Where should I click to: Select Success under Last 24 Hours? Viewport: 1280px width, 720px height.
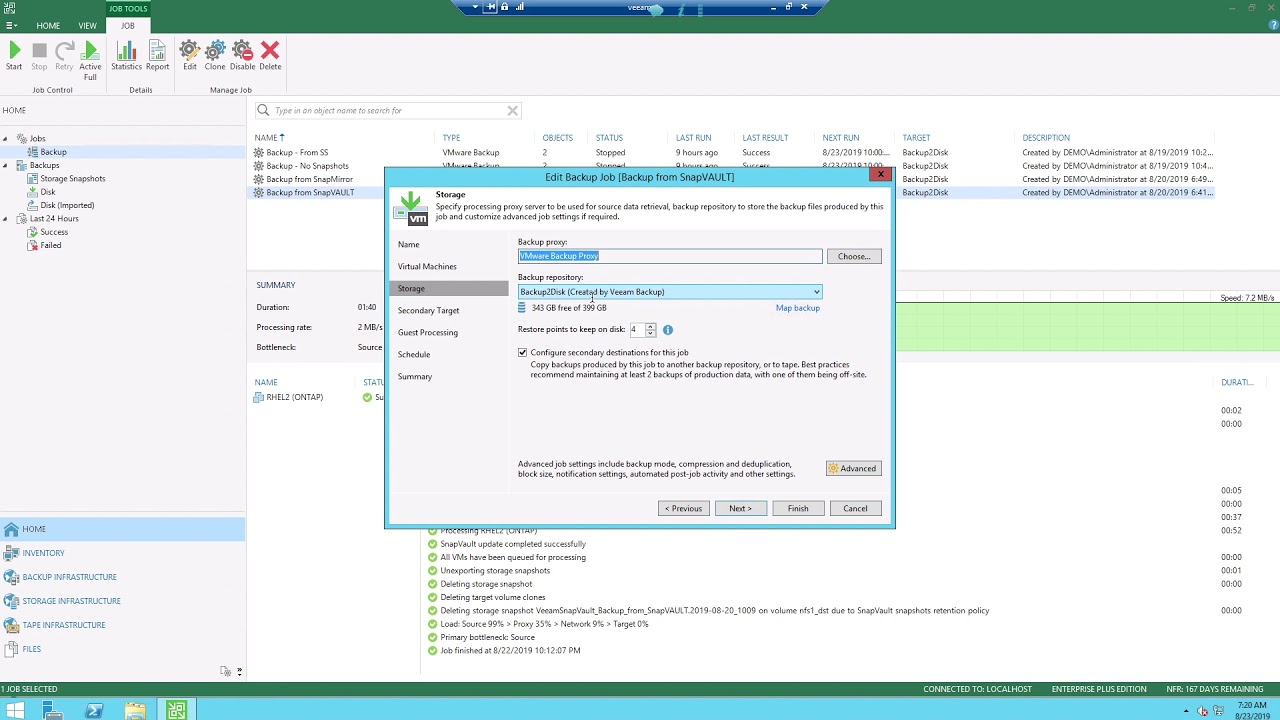pyautogui.click(x=54, y=232)
